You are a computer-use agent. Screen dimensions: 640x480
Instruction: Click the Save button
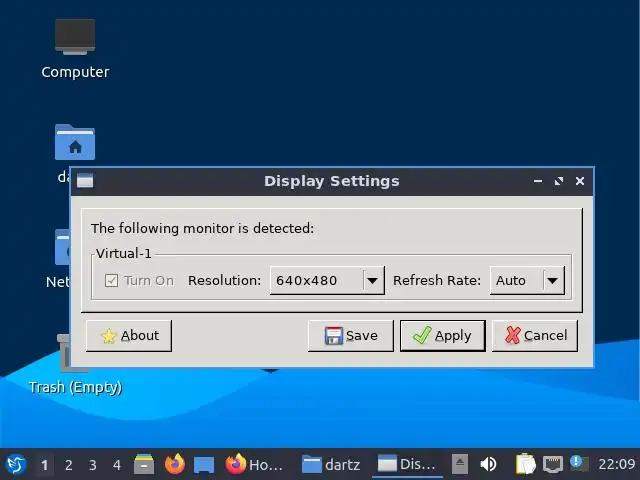pos(351,336)
